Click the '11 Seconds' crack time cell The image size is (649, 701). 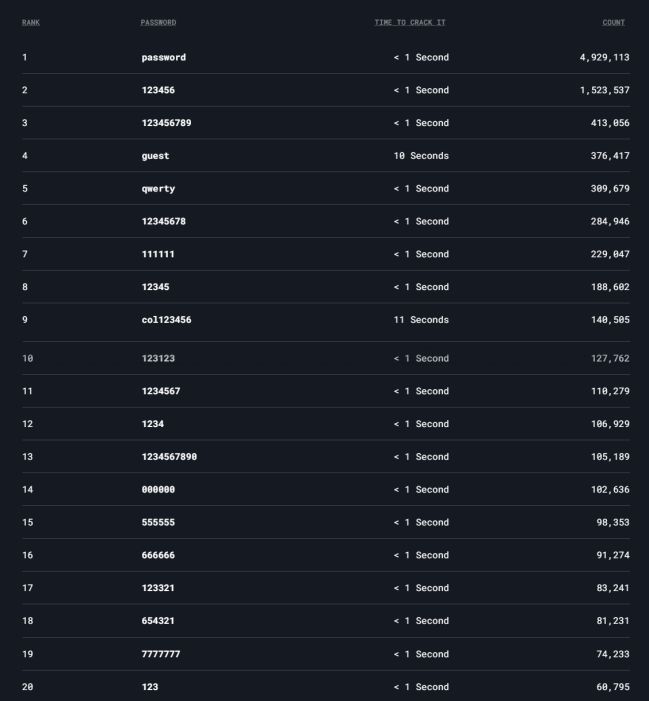point(421,320)
